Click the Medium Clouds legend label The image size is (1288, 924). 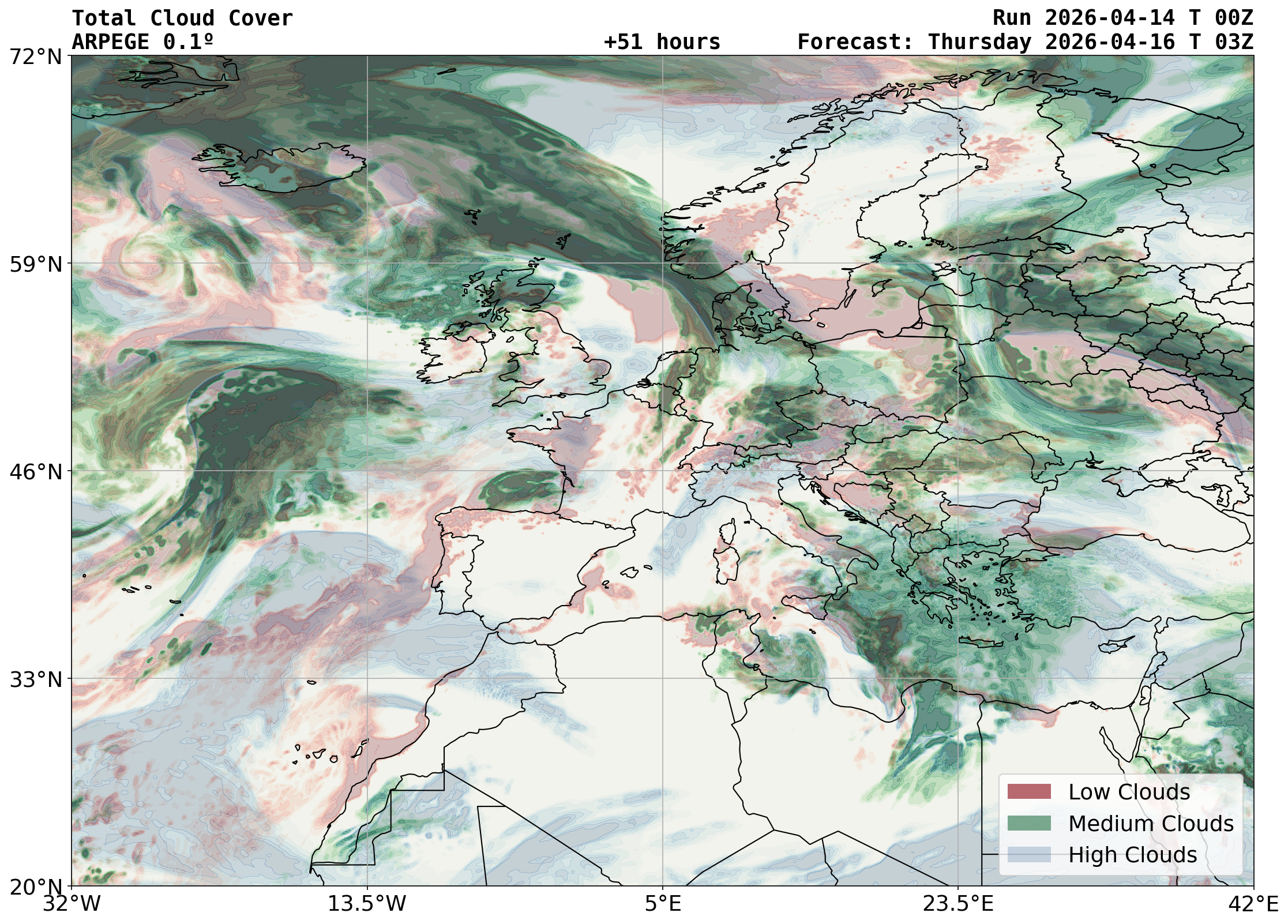click(1151, 824)
